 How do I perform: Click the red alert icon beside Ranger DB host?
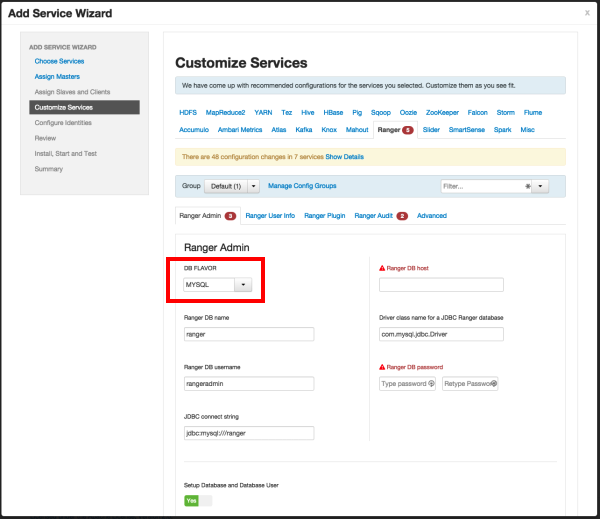point(382,268)
